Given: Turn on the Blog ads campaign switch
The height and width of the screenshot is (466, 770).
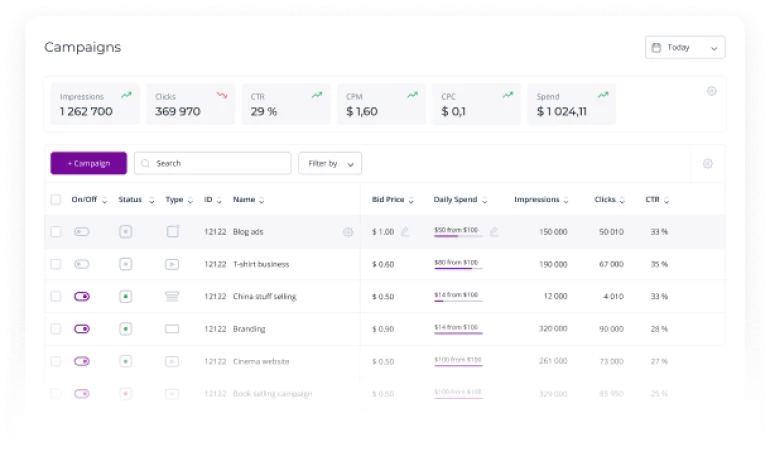Looking at the screenshot, I should (82, 232).
